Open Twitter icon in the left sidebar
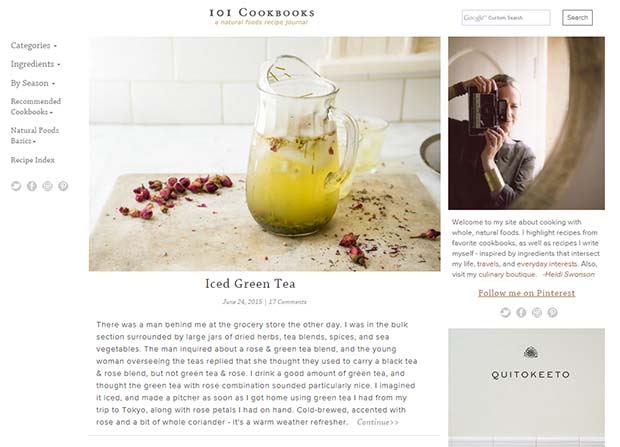 16,186
